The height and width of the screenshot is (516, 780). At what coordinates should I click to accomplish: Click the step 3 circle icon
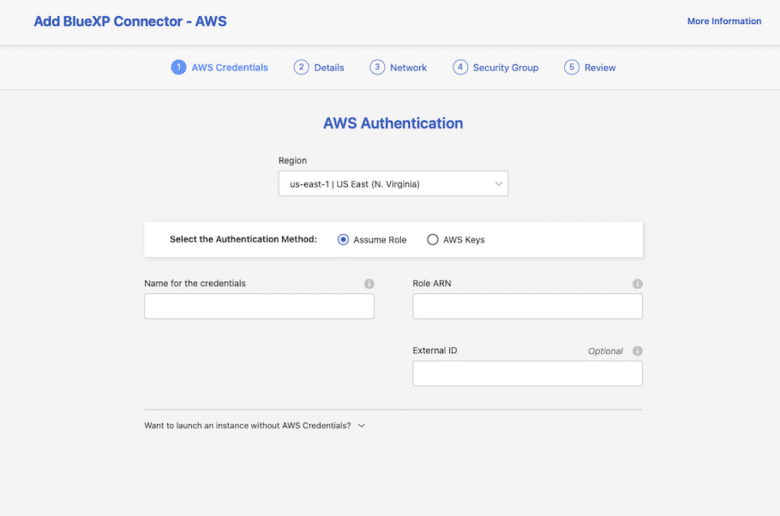[377, 67]
